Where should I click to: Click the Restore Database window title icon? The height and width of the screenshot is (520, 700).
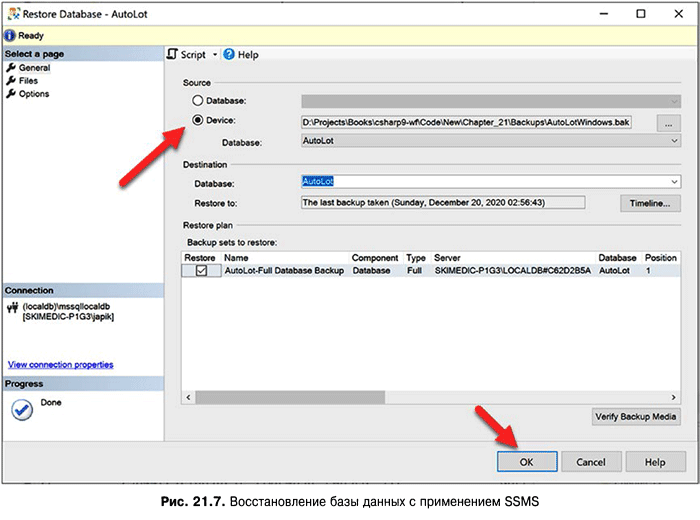[x=14, y=14]
